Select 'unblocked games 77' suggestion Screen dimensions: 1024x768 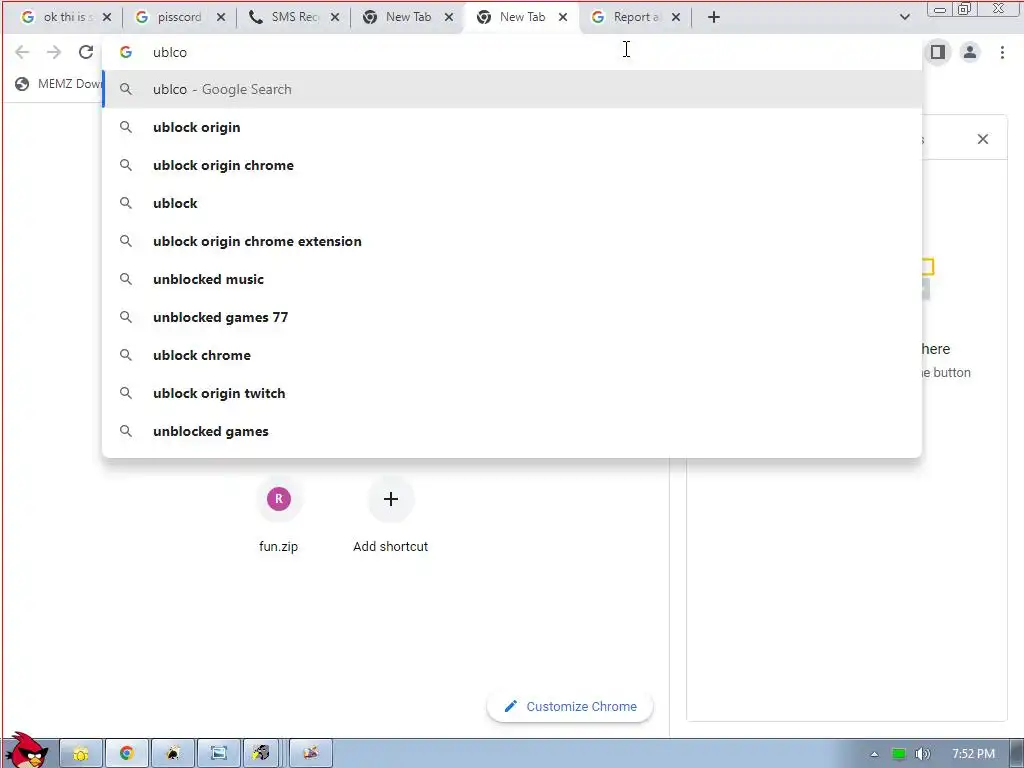point(512,317)
